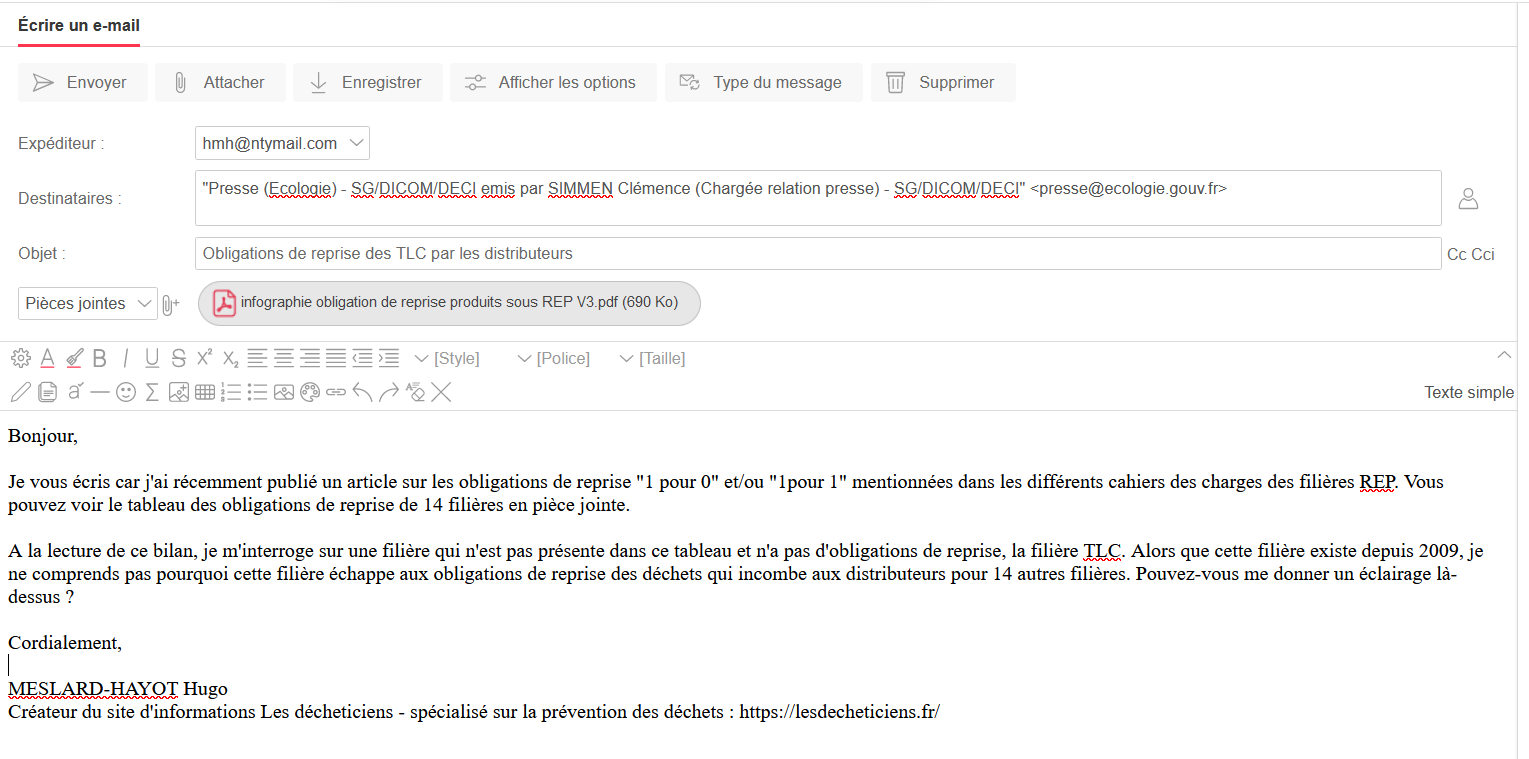1529x759 pixels.
Task: Toggle underline text formatting
Action: [x=152, y=358]
